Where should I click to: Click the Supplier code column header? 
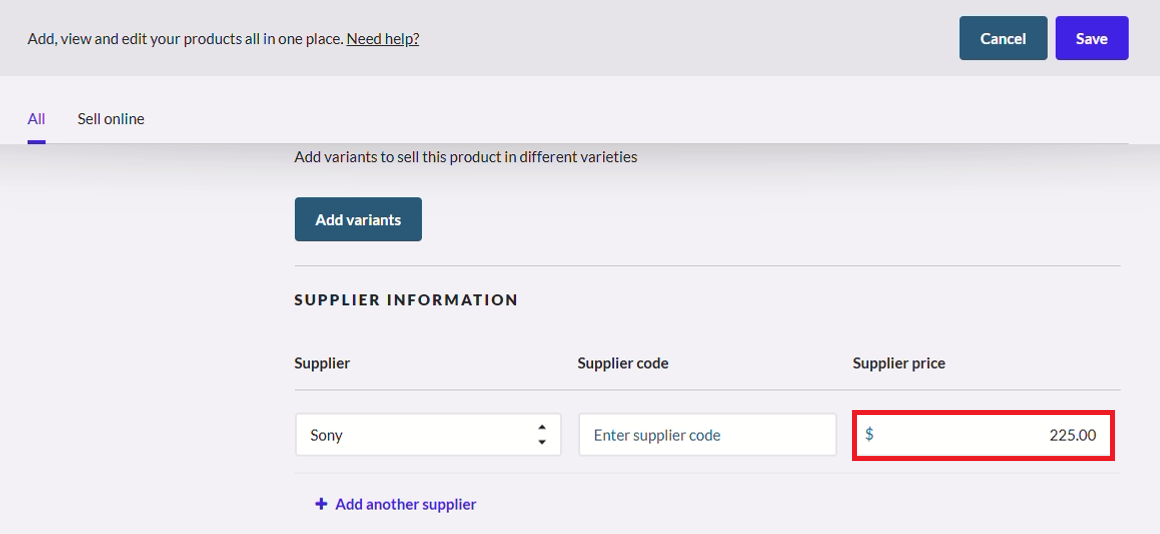623,363
